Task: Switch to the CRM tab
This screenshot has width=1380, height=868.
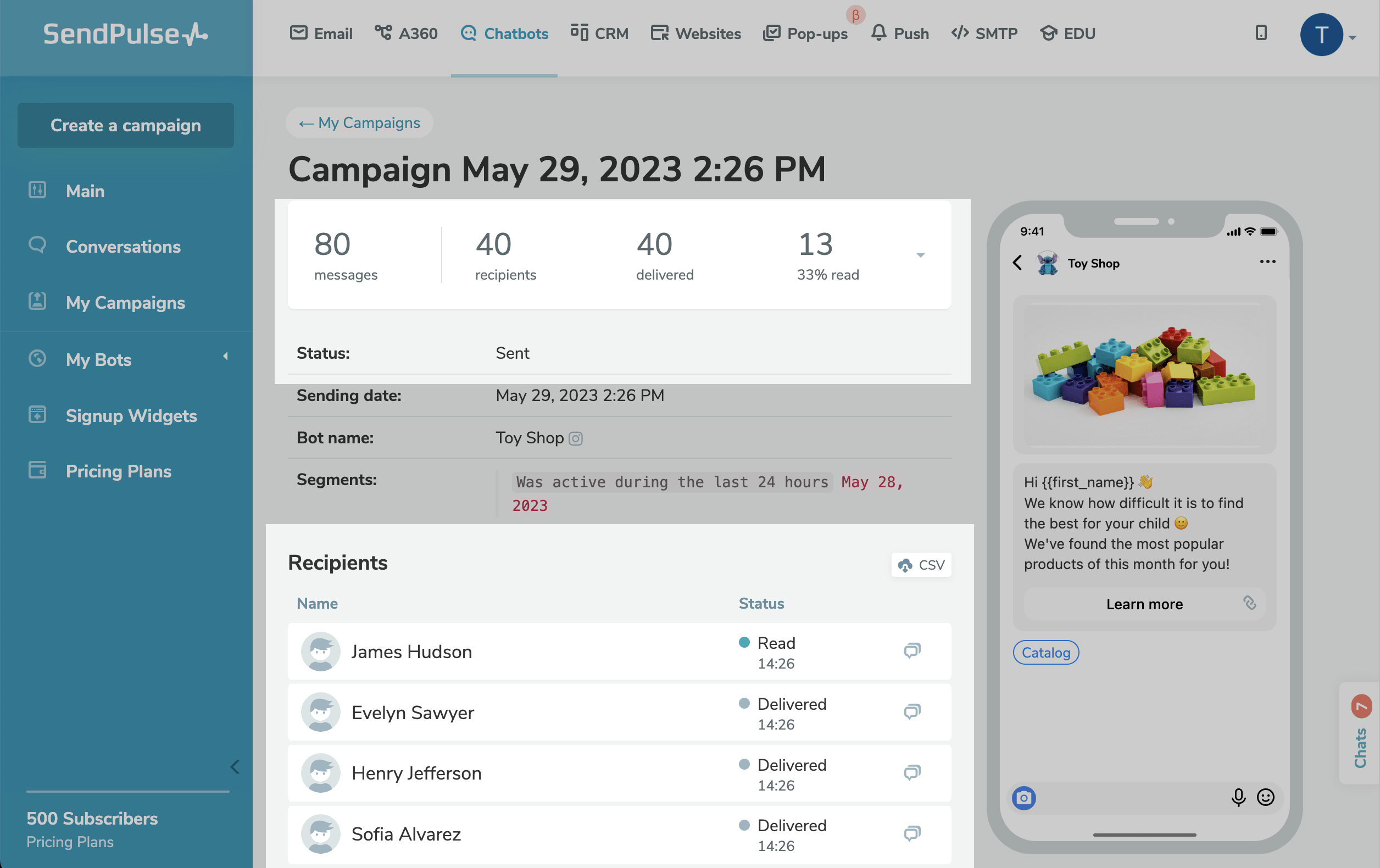Action: pyautogui.click(x=599, y=33)
